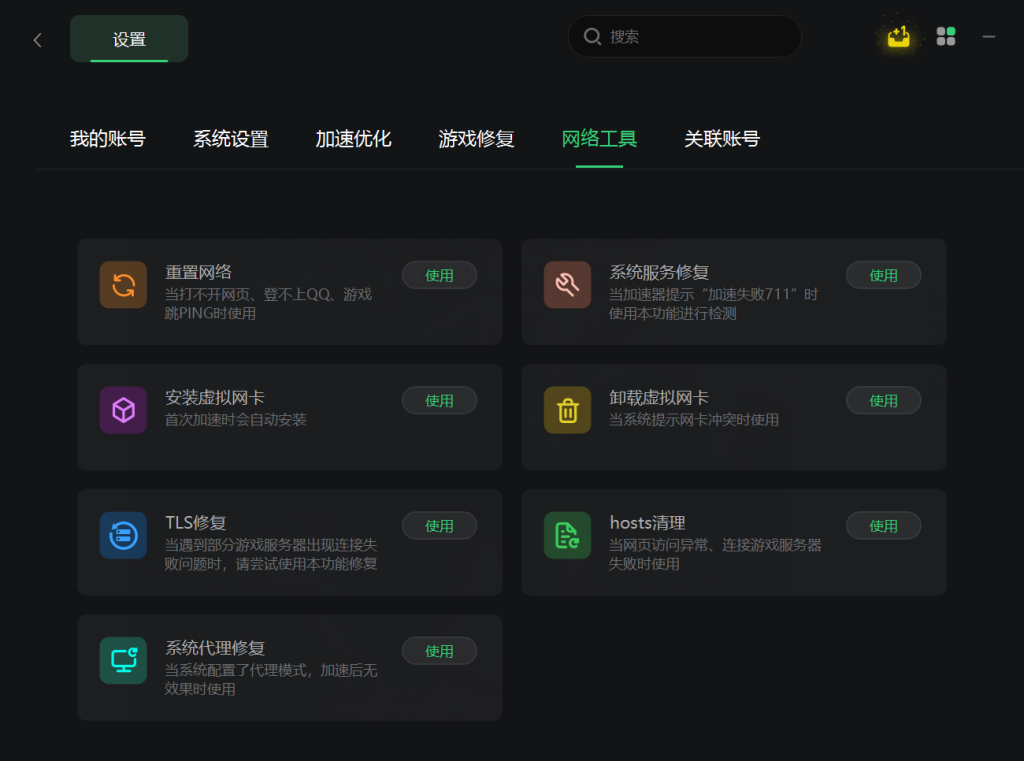Click 使用 beside 安装虚拟网卡
Image resolution: width=1024 pixels, height=761 pixels.
point(439,400)
